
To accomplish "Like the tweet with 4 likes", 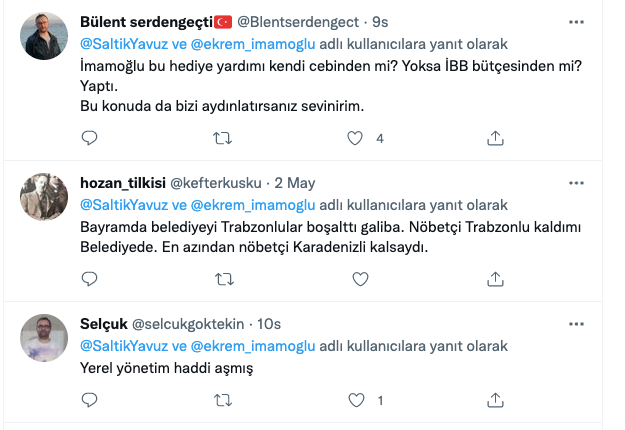I will (x=355, y=138).
